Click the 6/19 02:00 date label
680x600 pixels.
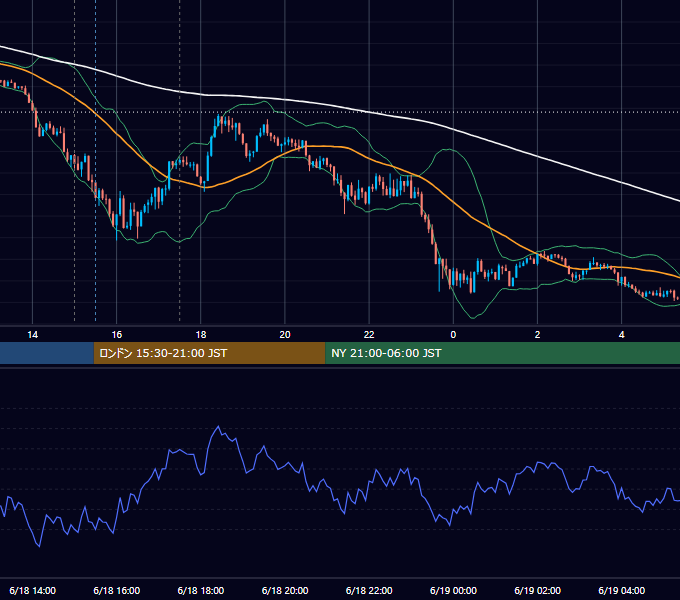(x=537, y=590)
